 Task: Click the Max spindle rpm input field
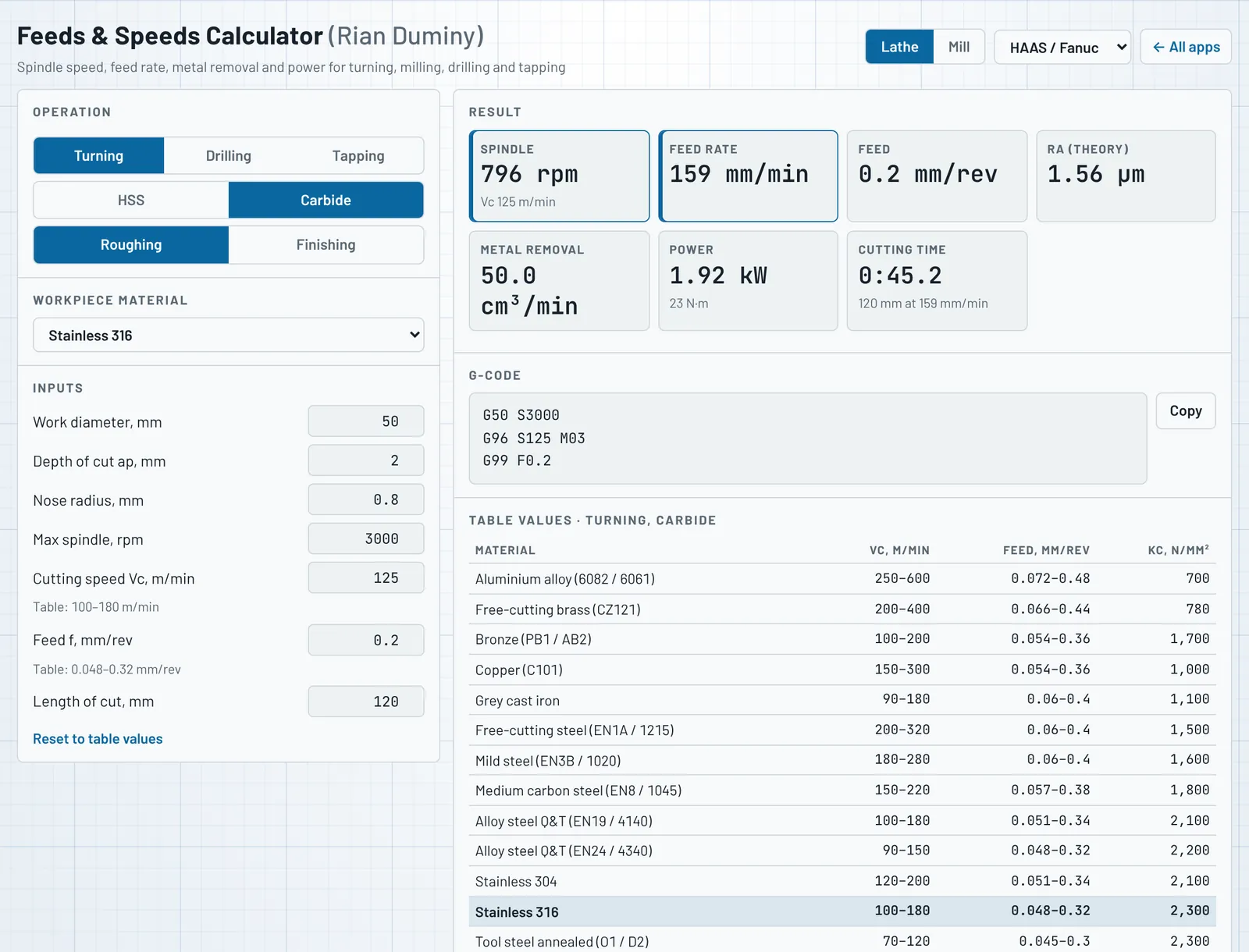click(x=366, y=538)
